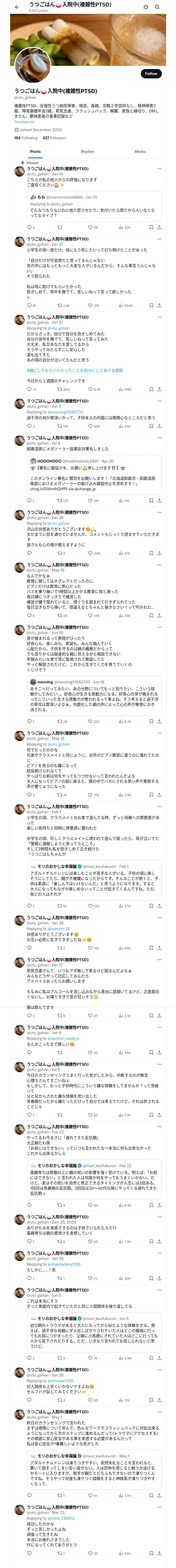The image size is (176, 1568).
Task: Open the Grok icon beside search
Action: (146, 7)
